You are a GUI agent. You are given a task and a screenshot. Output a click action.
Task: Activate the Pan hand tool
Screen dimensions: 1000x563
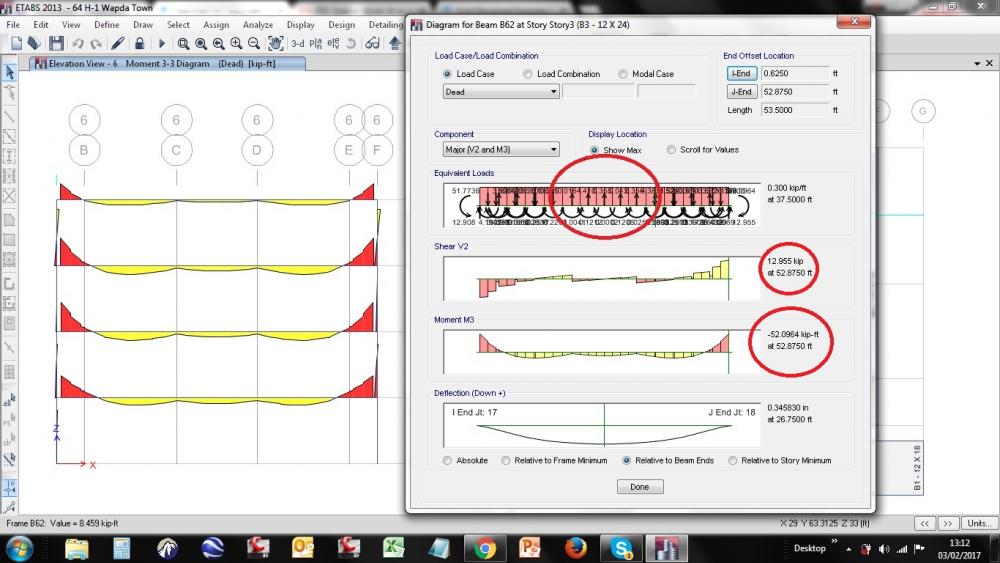(x=276, y=43)
